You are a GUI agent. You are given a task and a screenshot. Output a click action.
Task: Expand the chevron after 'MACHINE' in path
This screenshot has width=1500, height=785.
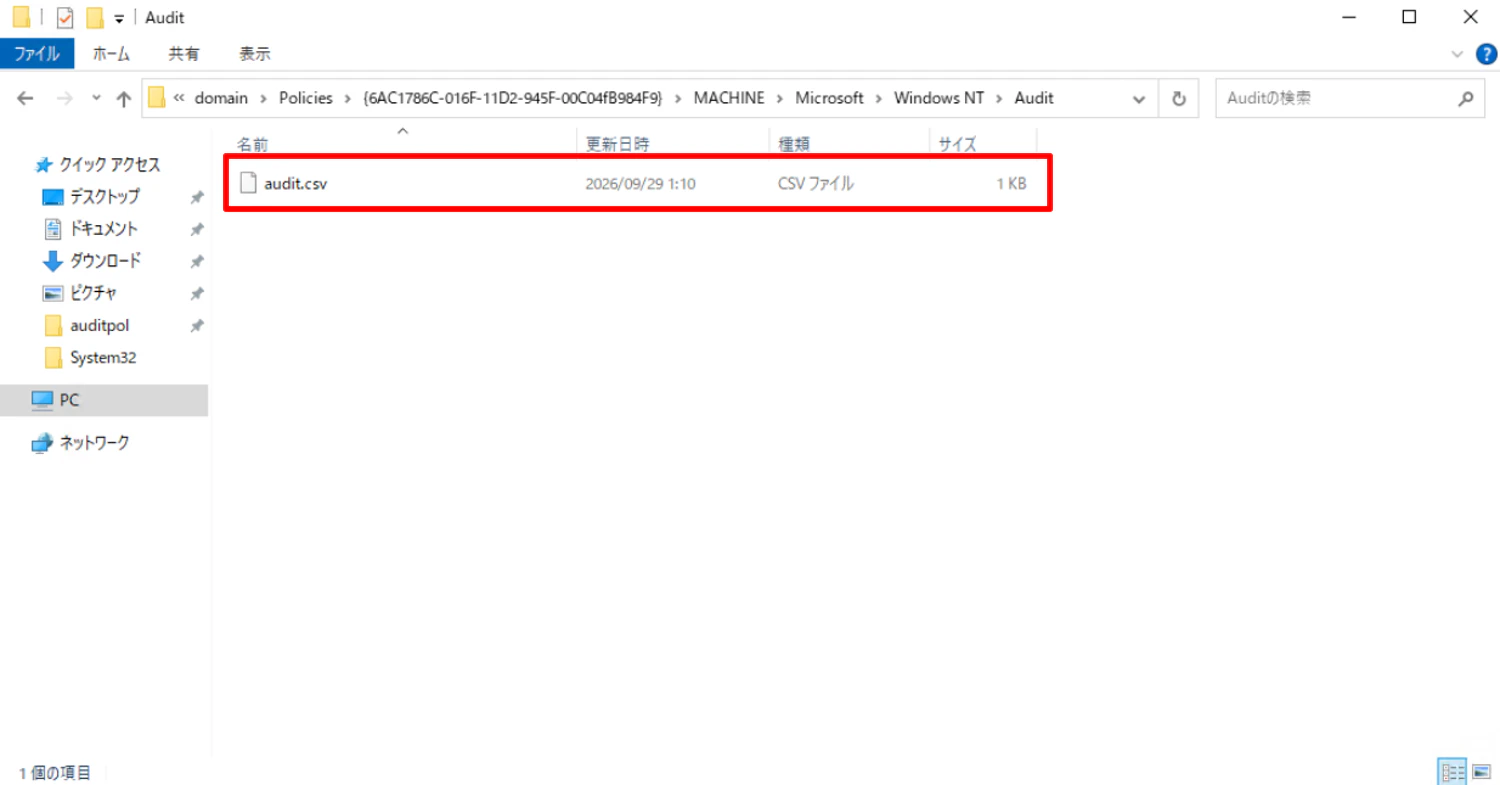pyautogui.click(x=780, y=98)
